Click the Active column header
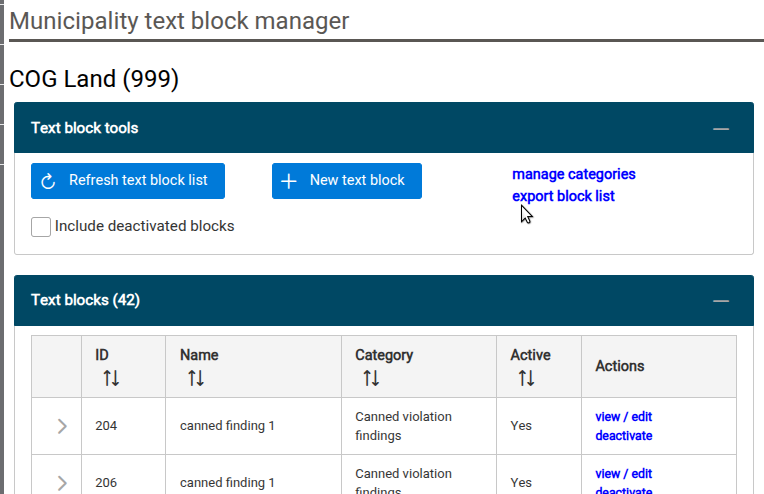Viewport: 764px width, 494px height. (x=539, y=366)
